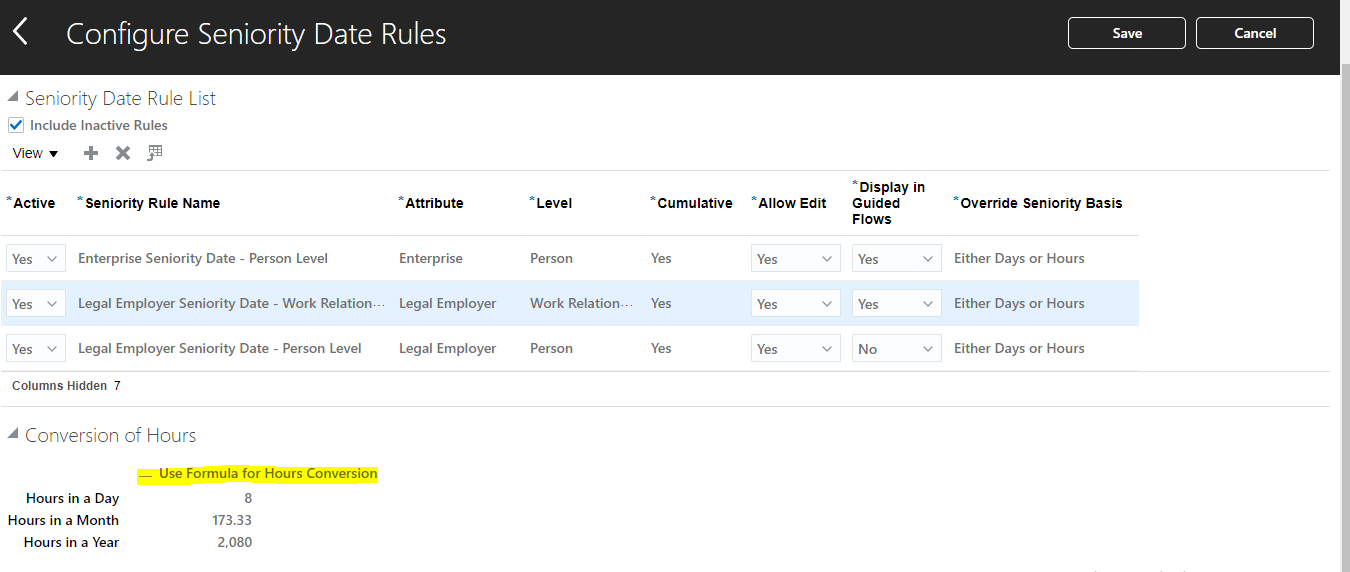
Task: Open Active dropdown for Legal Employer Work Relationship row
Action: (36, 303)
